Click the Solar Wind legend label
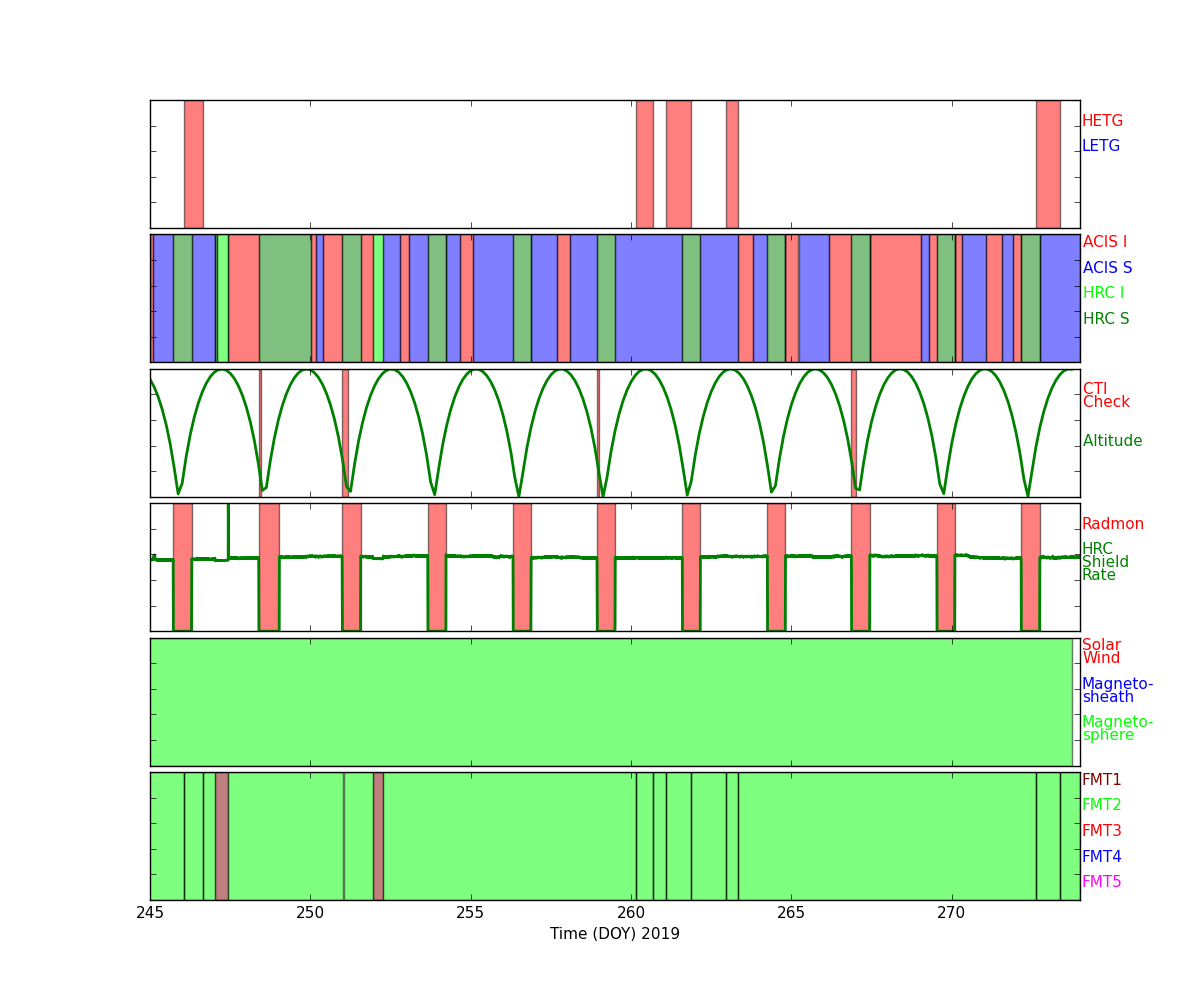This screenshot has width=1200, height=1000. pyautogui.click(x=1101, y=652)
